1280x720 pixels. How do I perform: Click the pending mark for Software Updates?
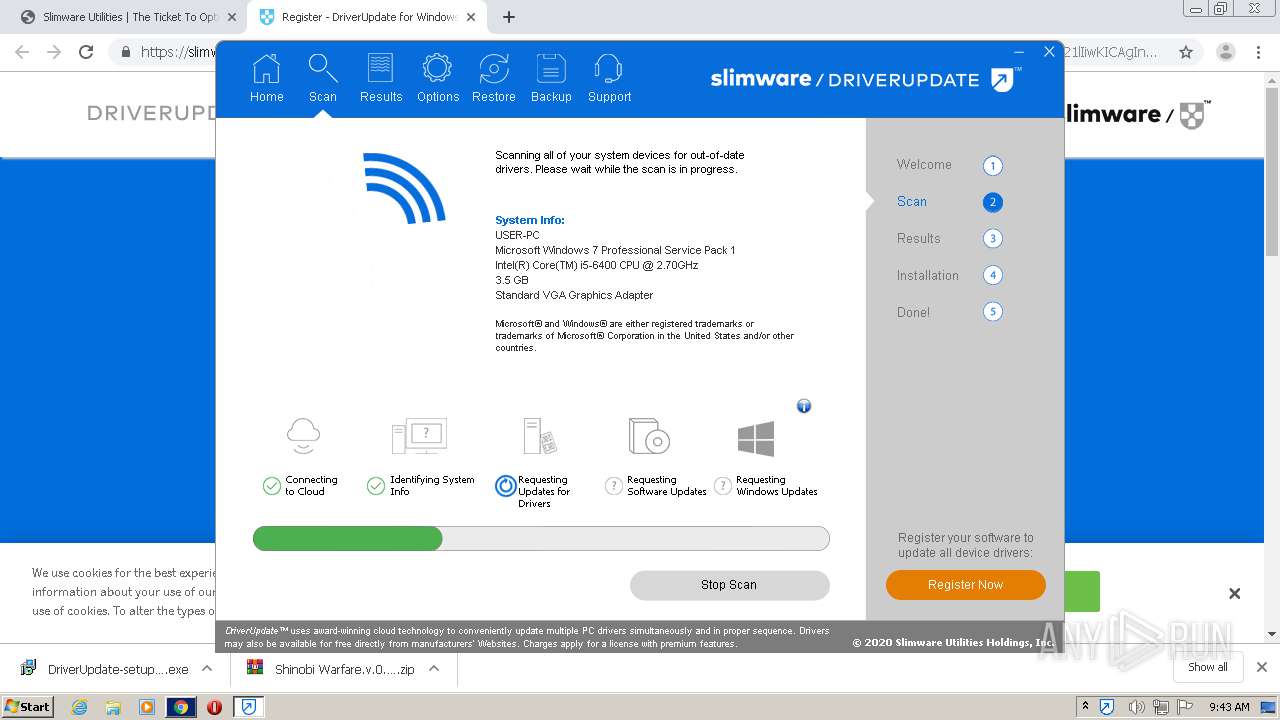click(614, 486)
